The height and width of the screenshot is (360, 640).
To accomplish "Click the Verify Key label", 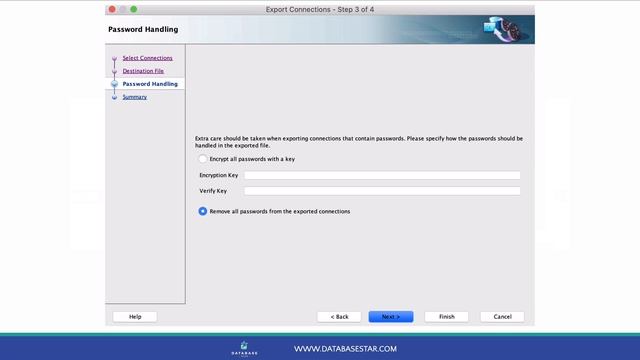I will click(213, 191).
